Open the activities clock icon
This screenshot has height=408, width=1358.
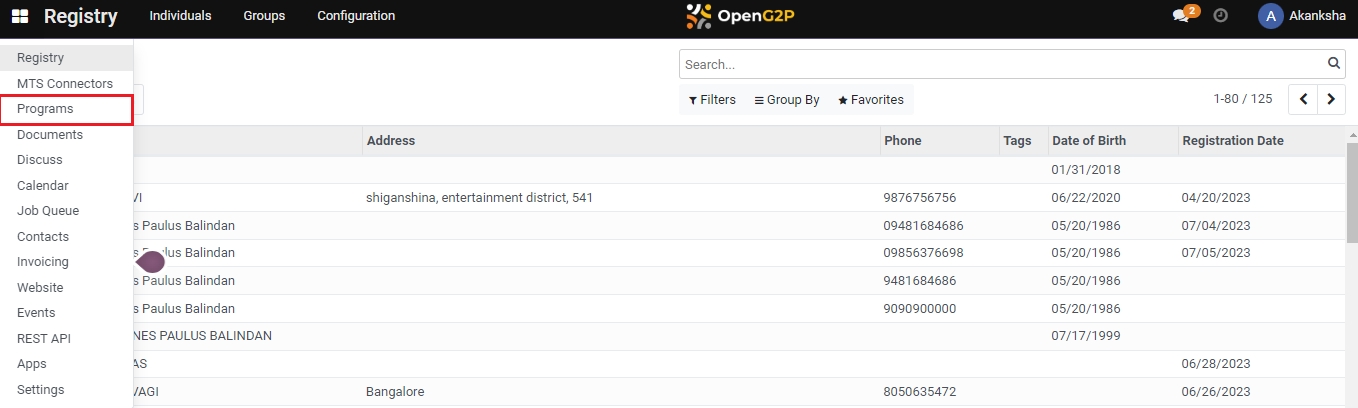click(1220, 16)
